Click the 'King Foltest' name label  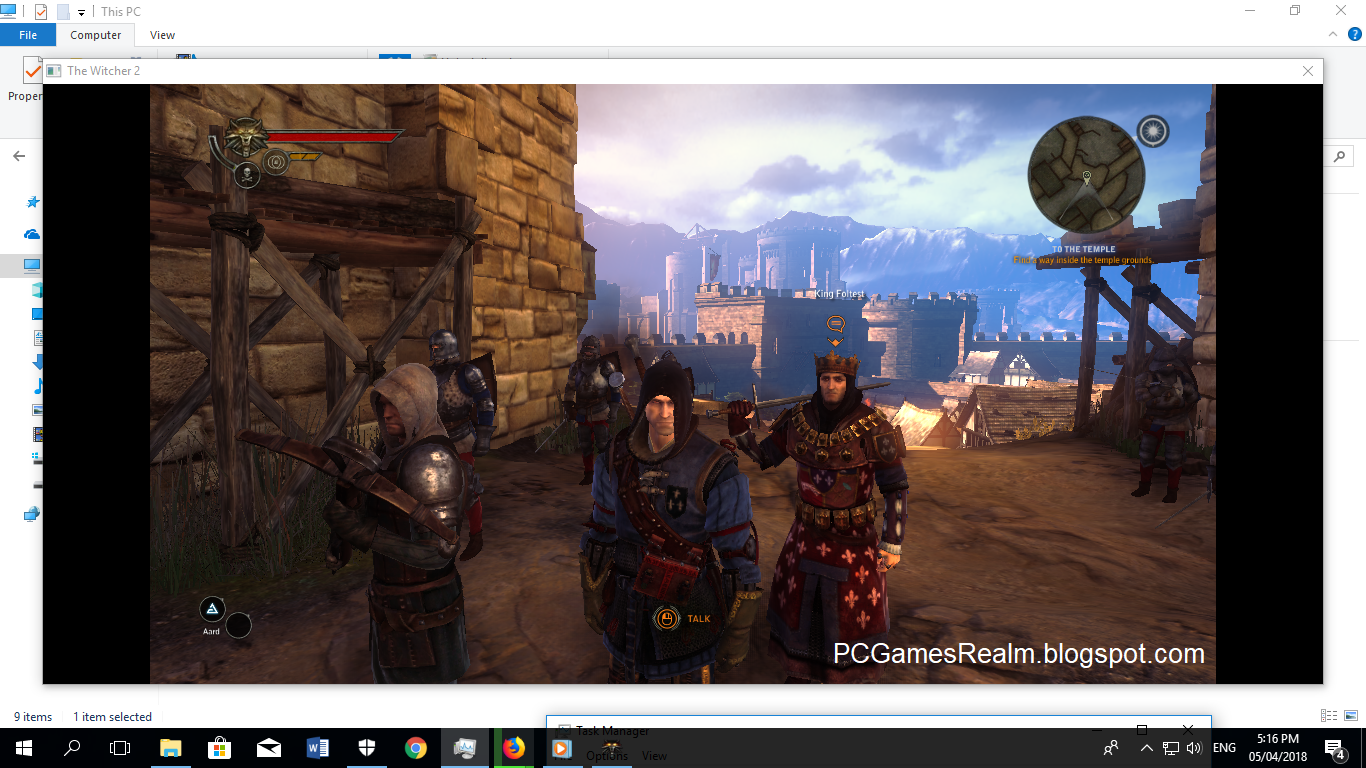(x=839, y=295)
